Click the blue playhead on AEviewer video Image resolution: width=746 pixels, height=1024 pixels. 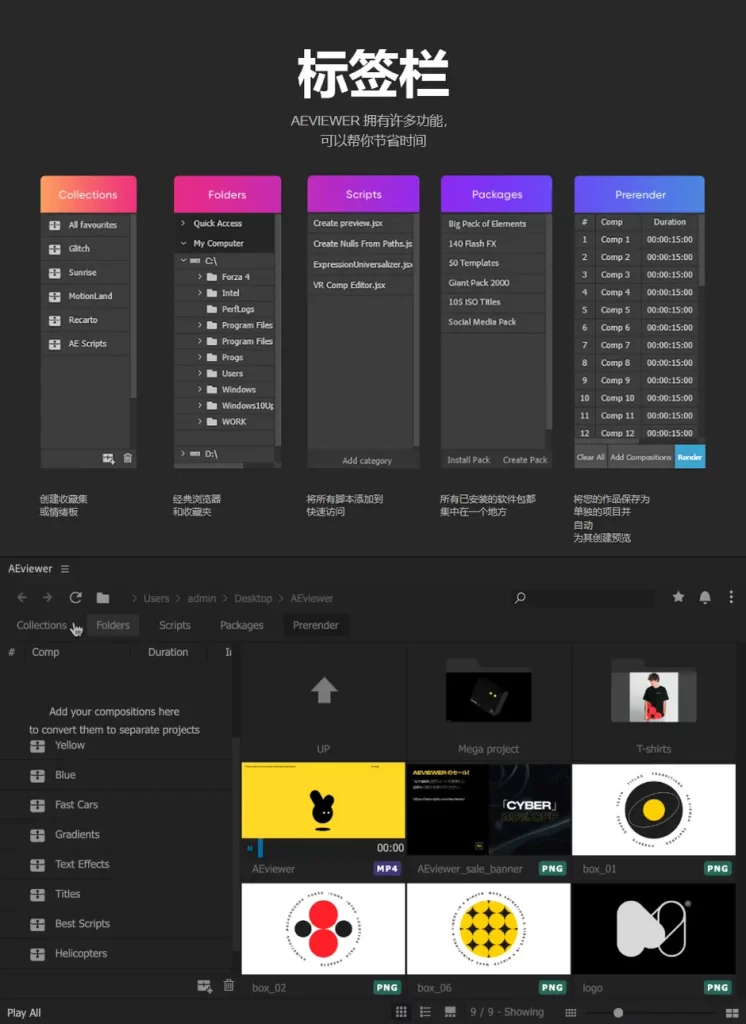coord(261,848)
